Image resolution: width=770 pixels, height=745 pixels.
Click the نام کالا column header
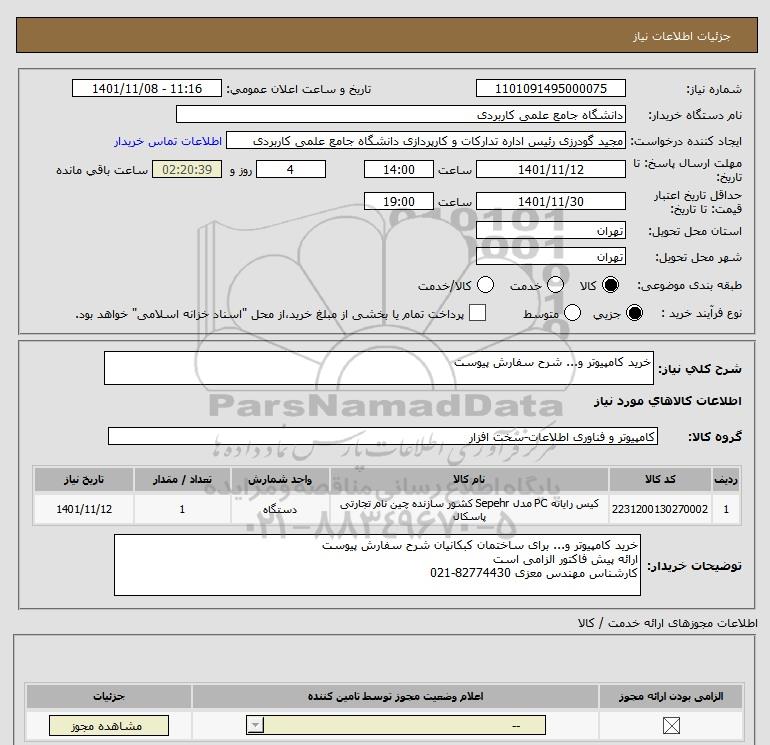coord(469,479)
